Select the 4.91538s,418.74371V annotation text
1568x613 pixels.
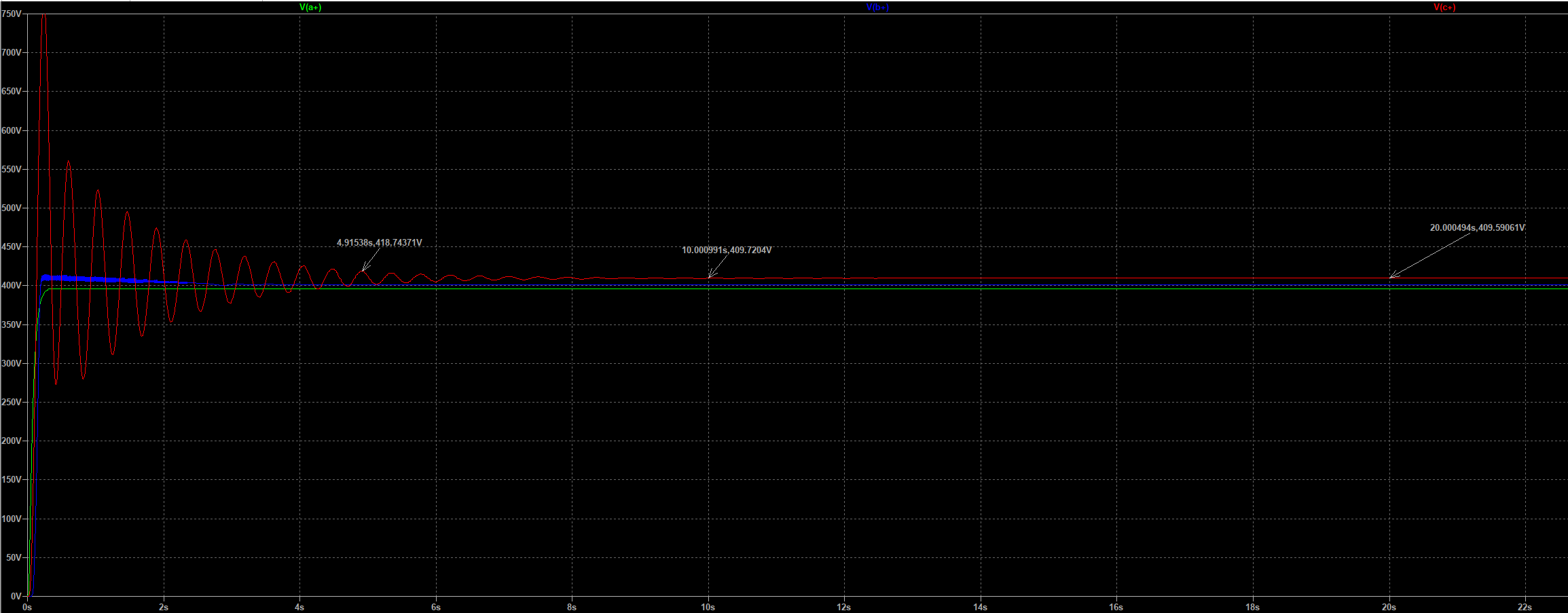tap(379, 243)
